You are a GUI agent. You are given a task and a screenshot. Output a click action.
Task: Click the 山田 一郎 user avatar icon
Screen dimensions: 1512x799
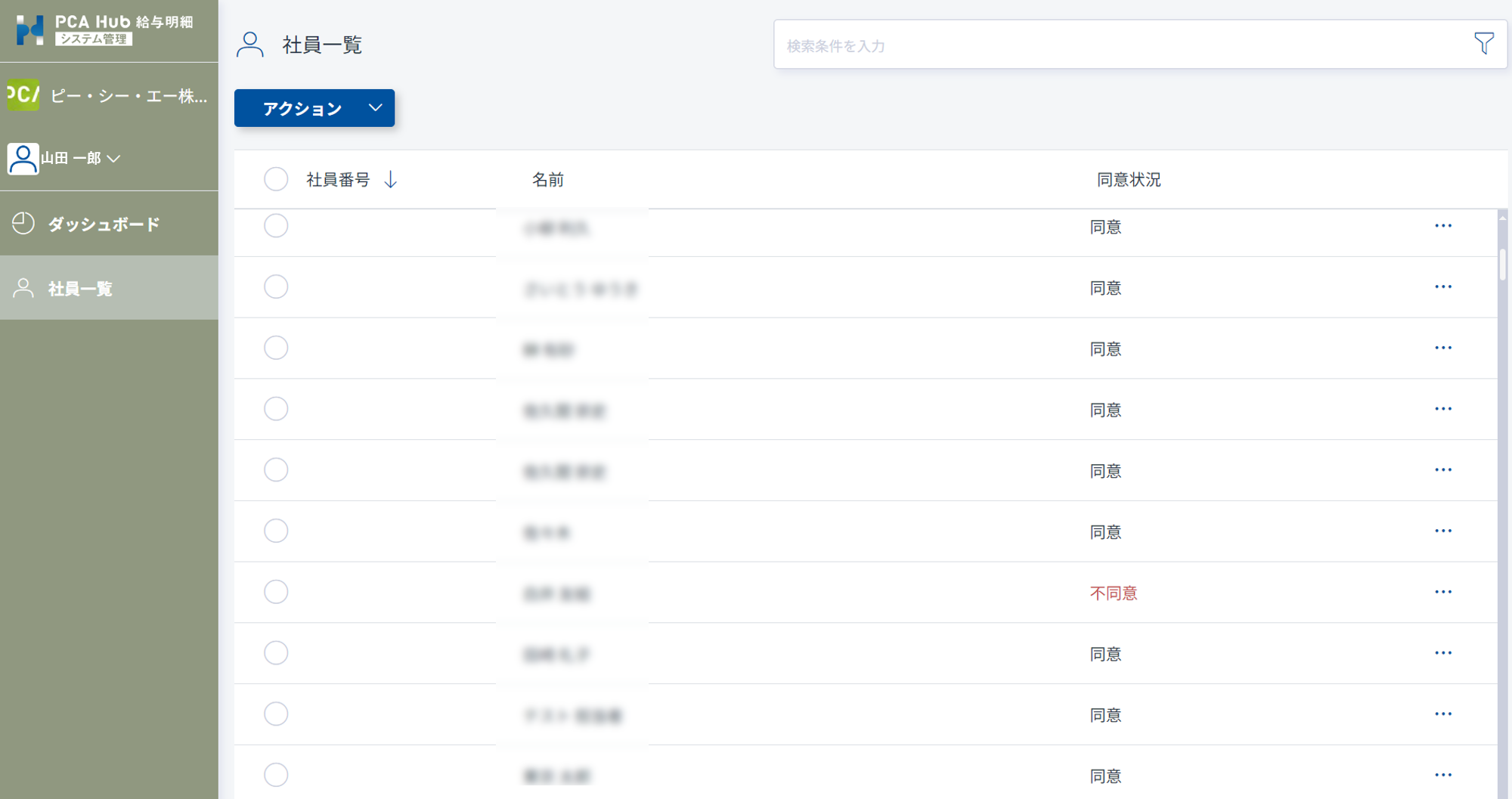[23, 159]
